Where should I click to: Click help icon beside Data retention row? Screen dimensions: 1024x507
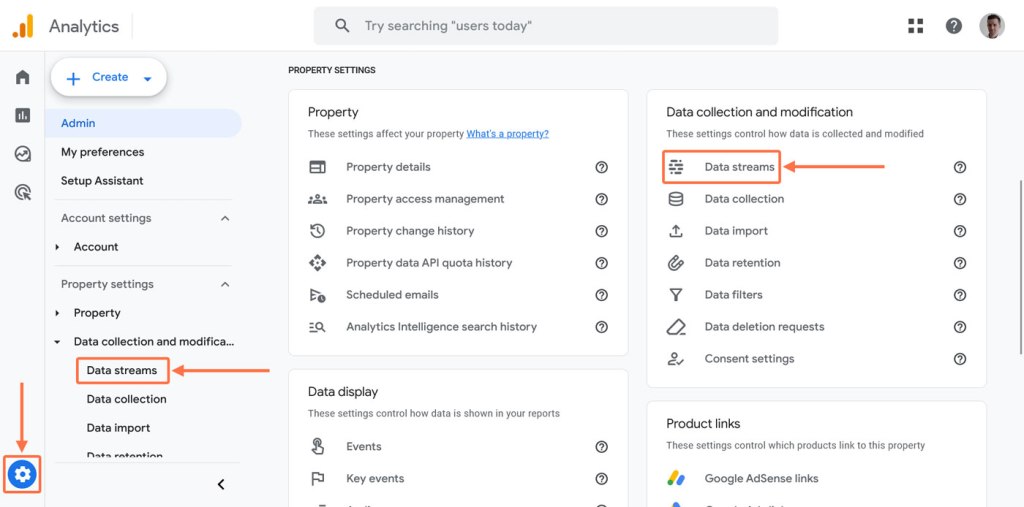[959, 263]
